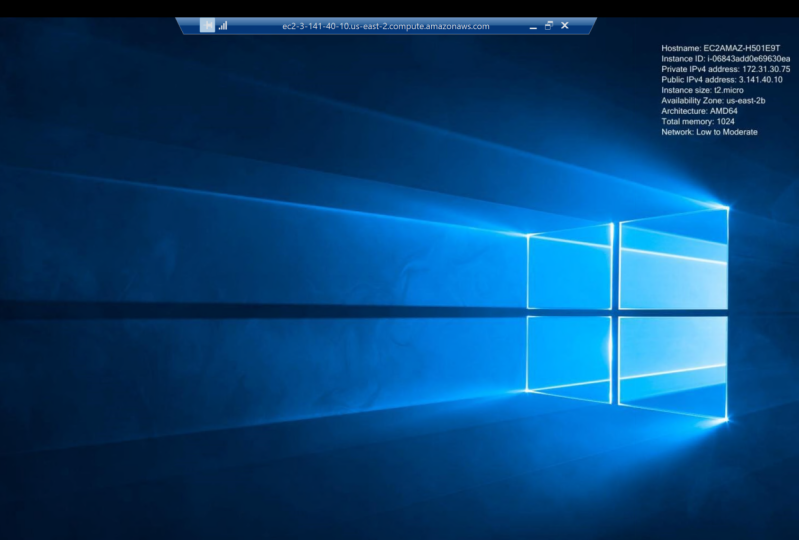This screenshot has height=540, width=799.
Task: Click the Network: Low to Moderate line
Action: click(709, 132)
